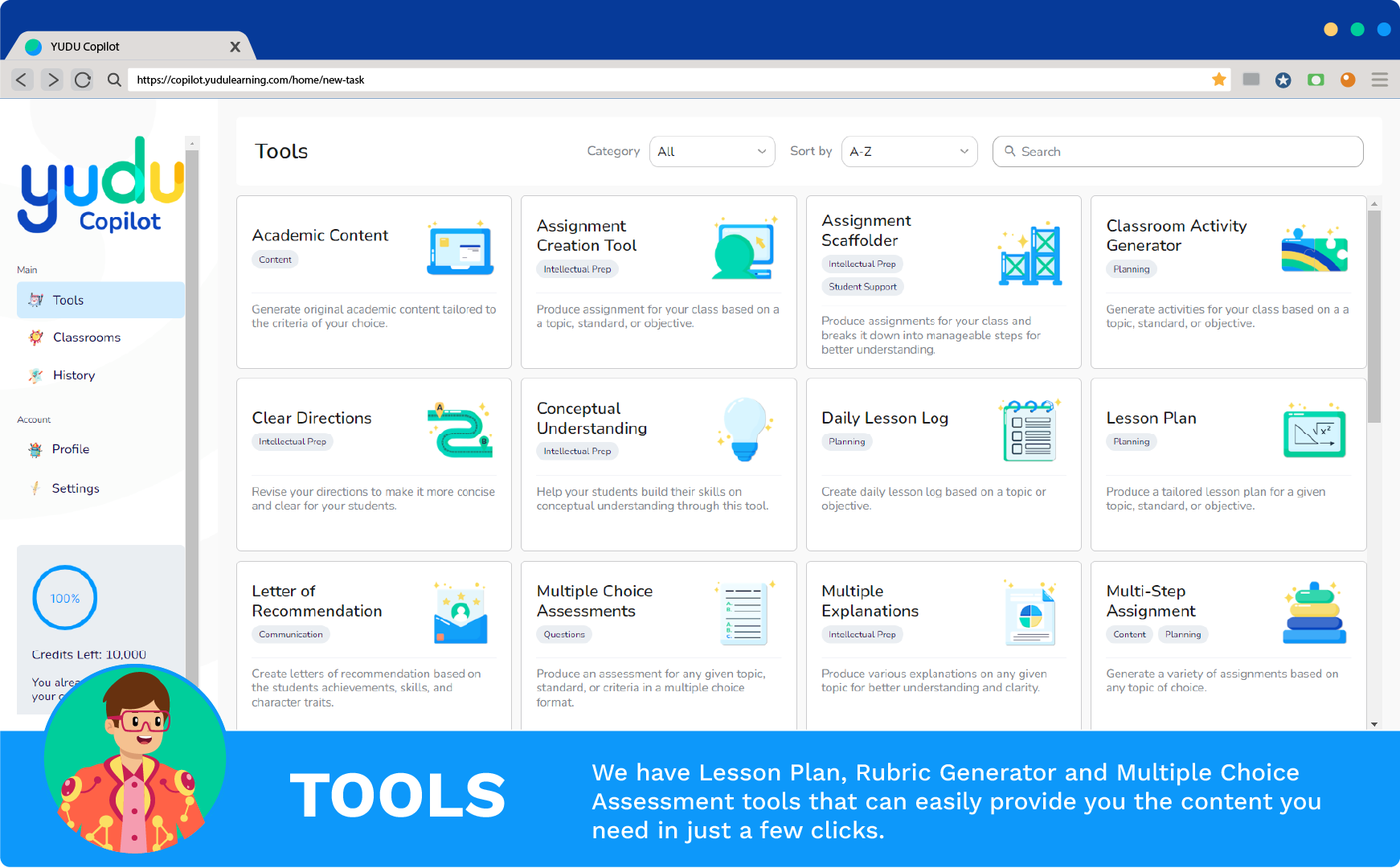Click the orange circle browser extension icon
The image size is (1400, 868).
(x=1348, y=80)
